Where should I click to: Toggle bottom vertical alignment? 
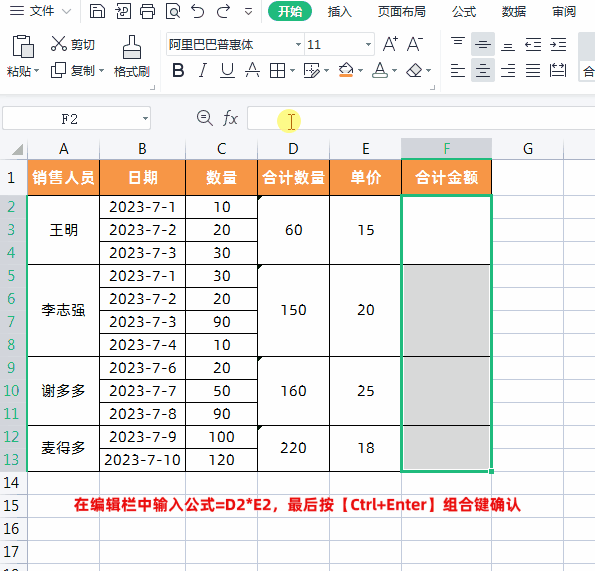coord(508,45)
